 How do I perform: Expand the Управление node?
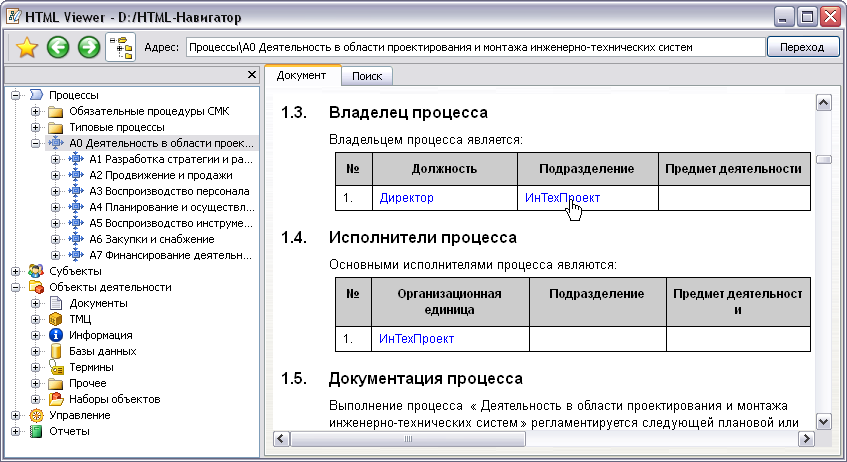pyautogui.click(x=16, y=416)
